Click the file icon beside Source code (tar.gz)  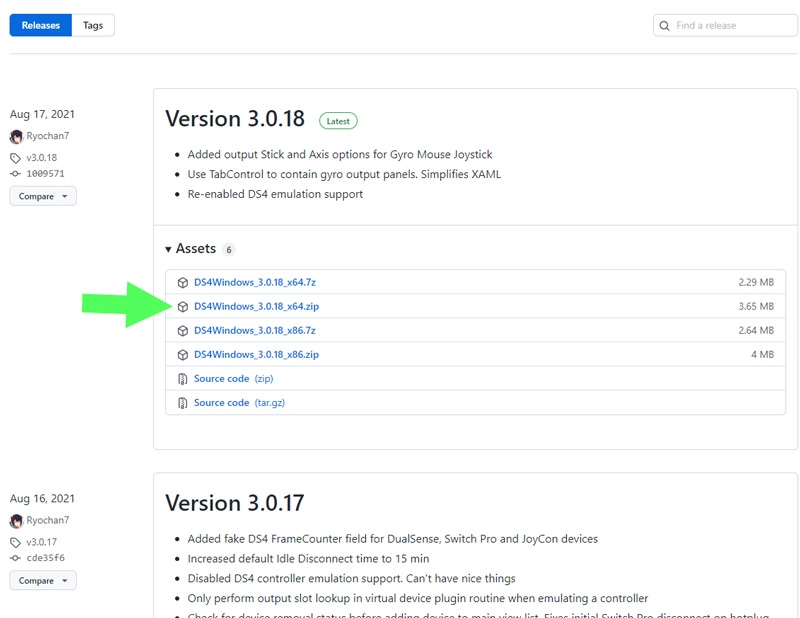pos(183,403)
